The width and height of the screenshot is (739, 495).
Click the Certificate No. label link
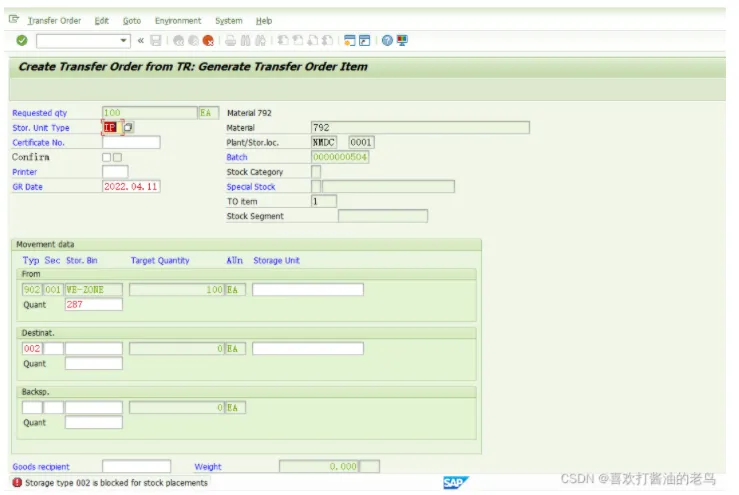(38, 142)
